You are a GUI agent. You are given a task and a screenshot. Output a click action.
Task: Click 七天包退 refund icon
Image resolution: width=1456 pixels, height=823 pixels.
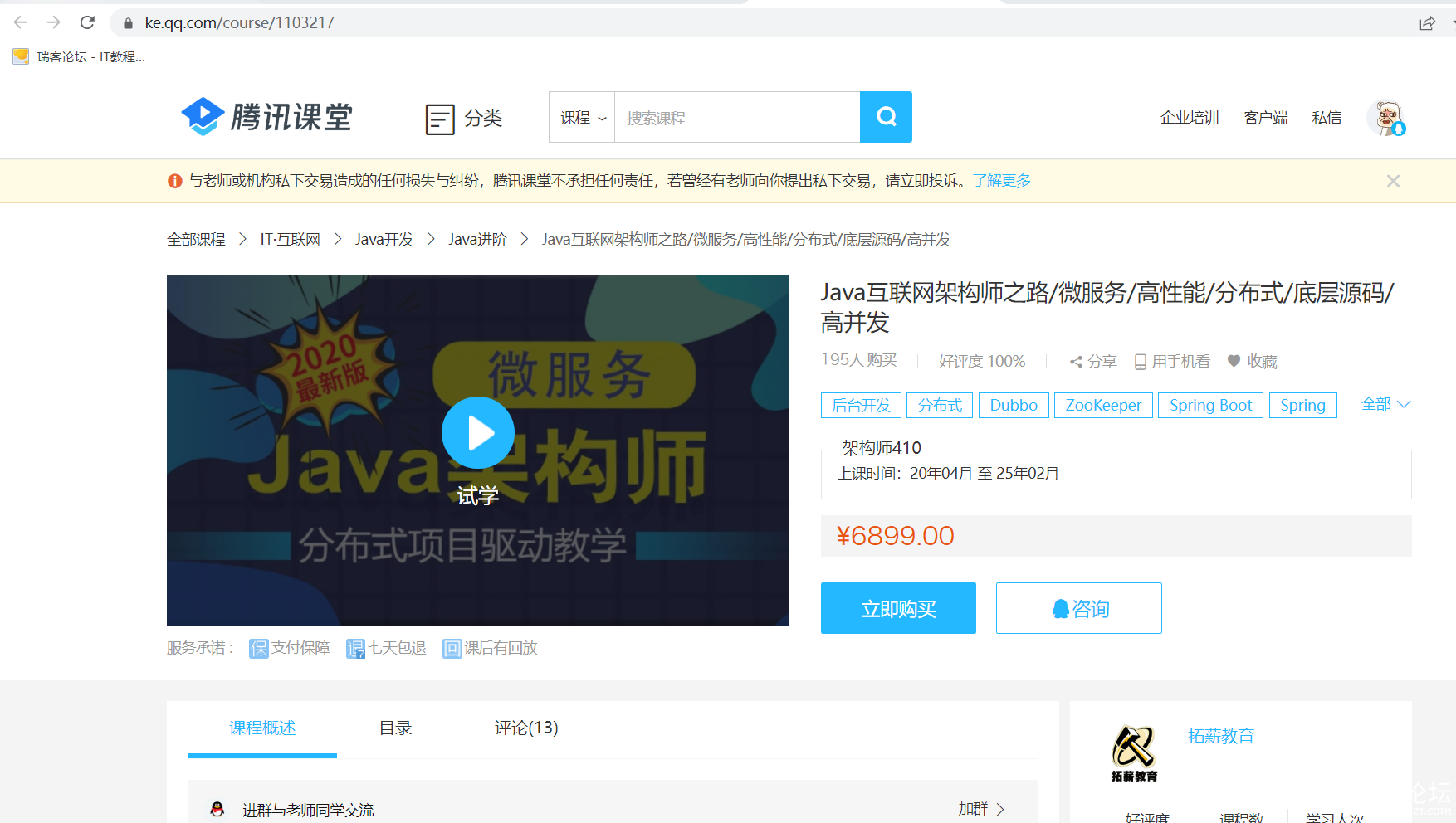click(x=355, y=648)
